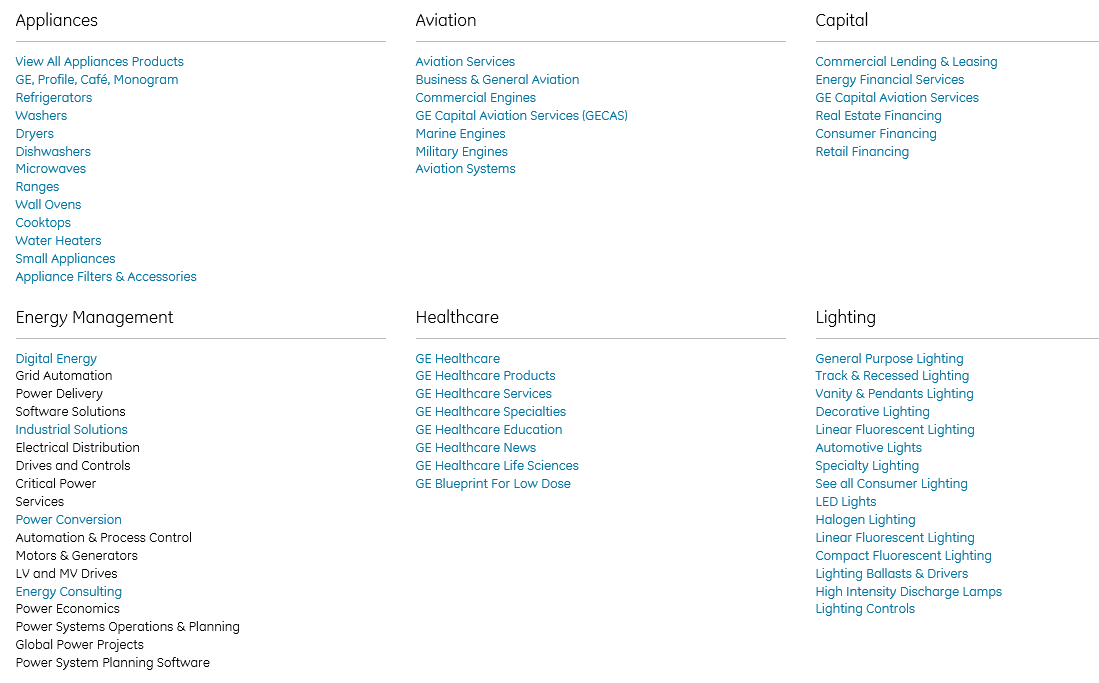Select Digital Energy link
Image resolution: width=1099 pixels, height=683 pixels.
click(x=56, y=358)
